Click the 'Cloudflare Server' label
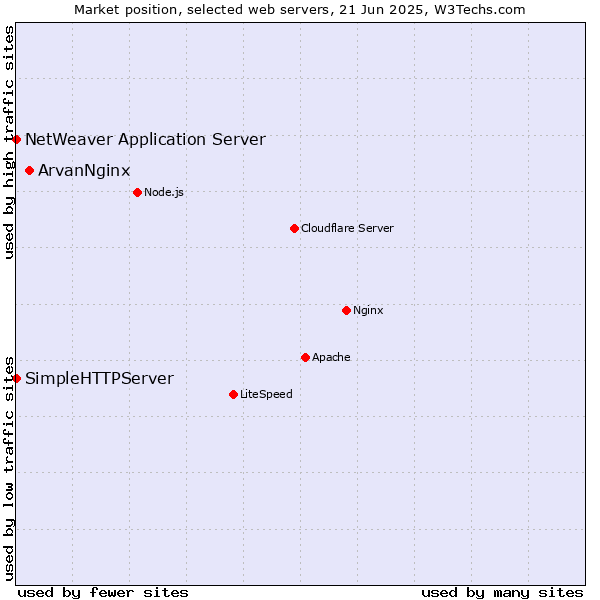Viewport: 600px width, 600px height. point(347,228)
